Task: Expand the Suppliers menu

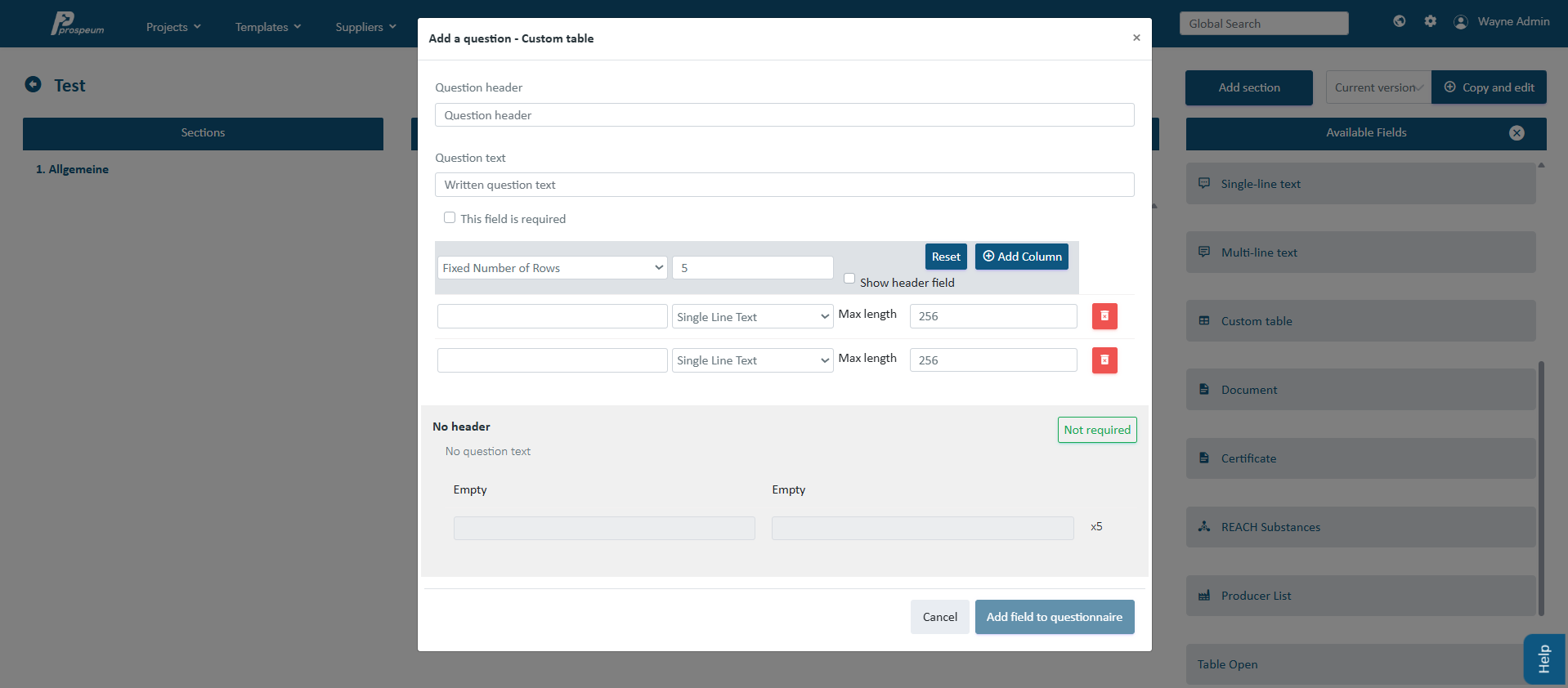Action: click(x=365, y=27)
